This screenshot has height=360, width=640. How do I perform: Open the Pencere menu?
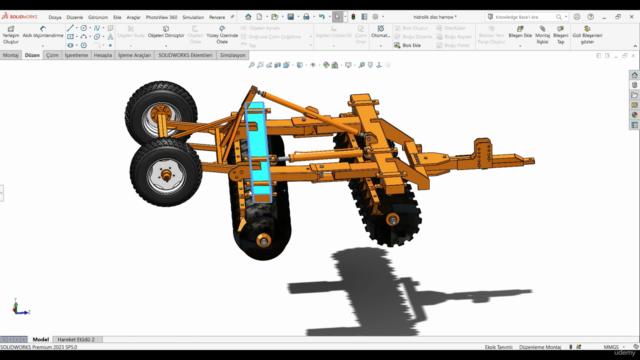click(x=217, y=17)
